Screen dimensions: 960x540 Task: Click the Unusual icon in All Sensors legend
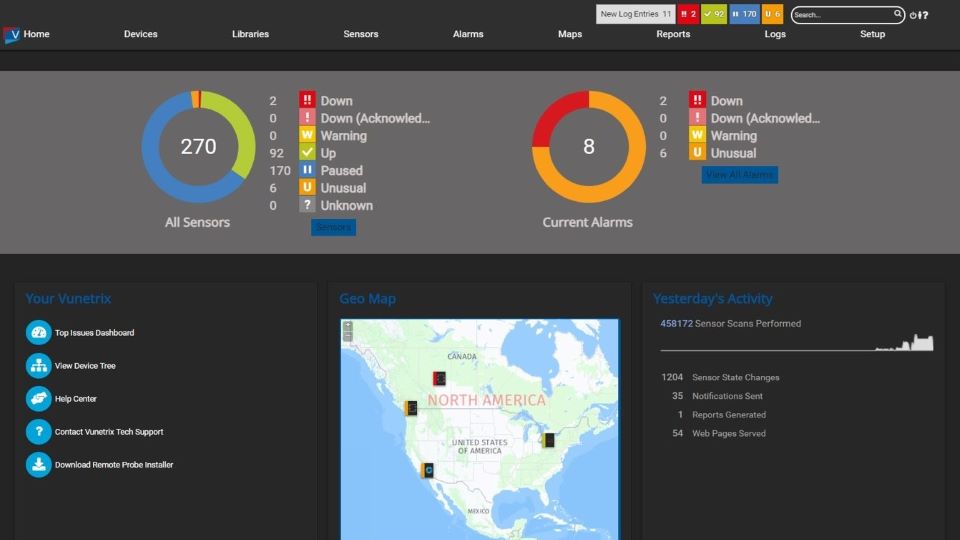pos(307,187)
